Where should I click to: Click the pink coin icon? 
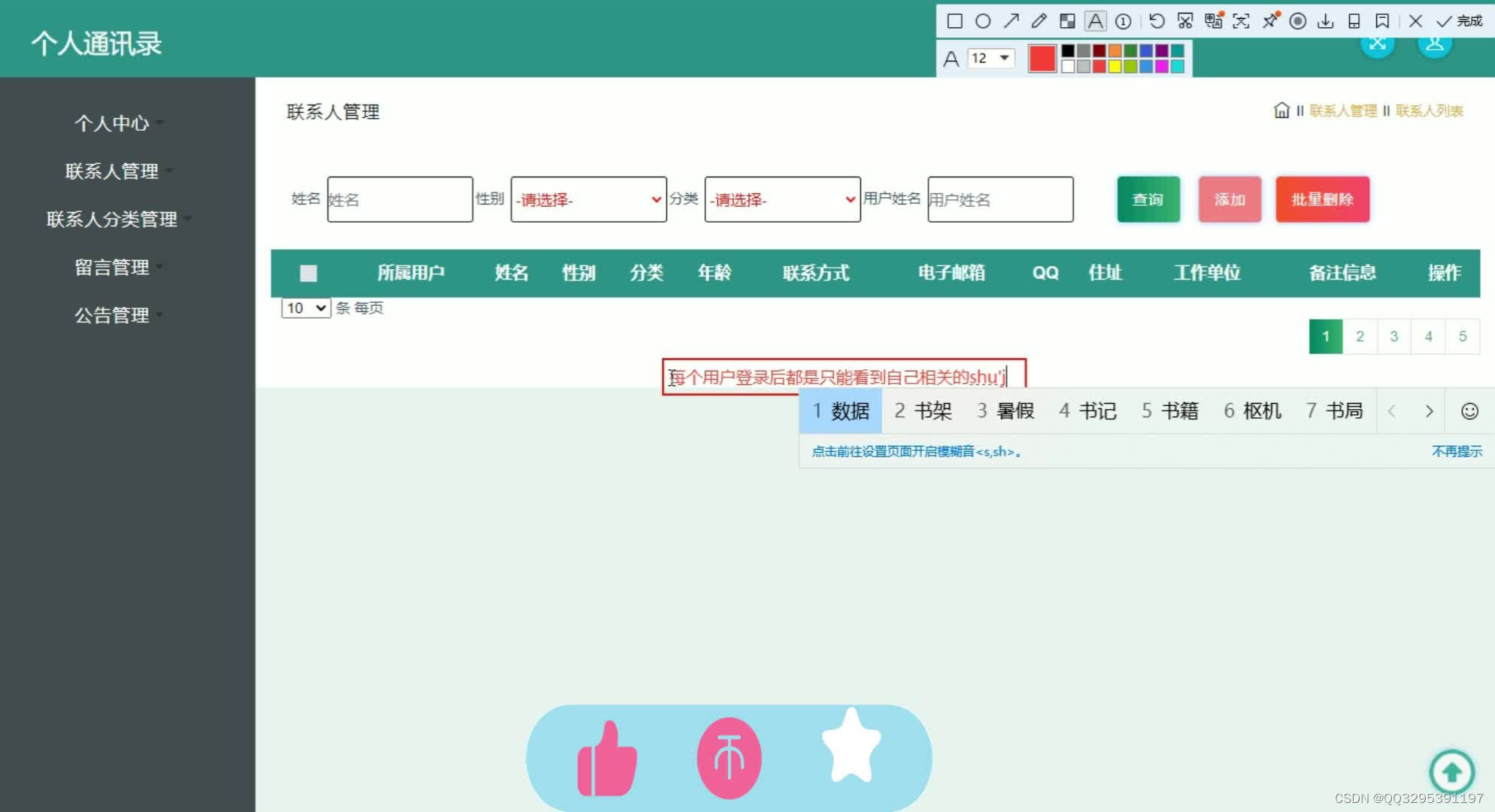pos(729,758)
